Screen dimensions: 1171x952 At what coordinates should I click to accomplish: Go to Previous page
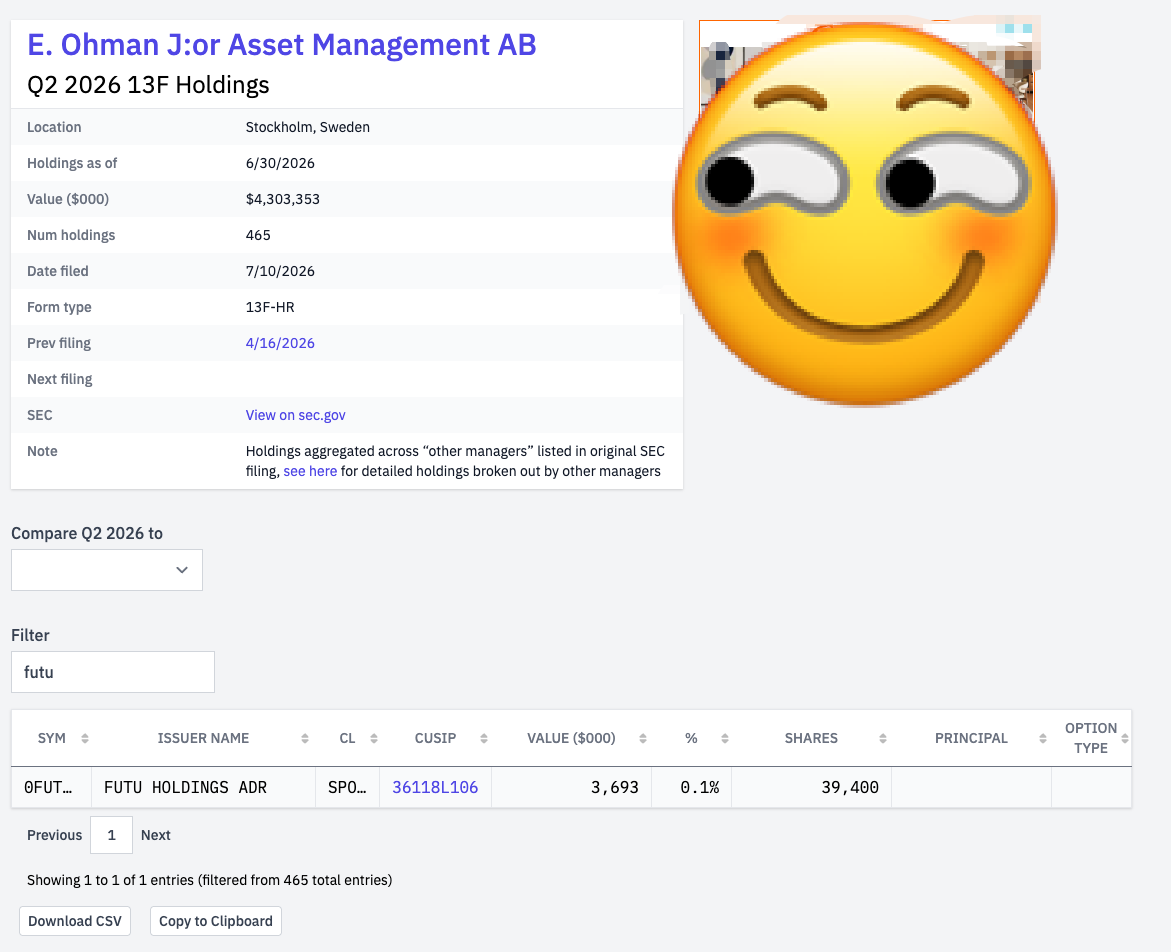pos(55,836)
